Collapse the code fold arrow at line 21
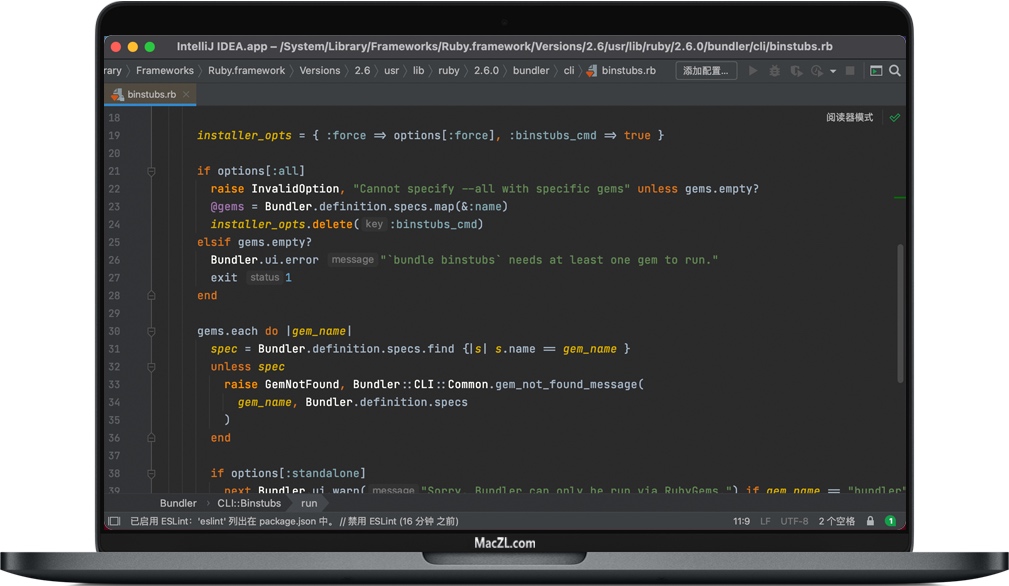Image resolution: width=1009 pixels, height=586 pixels. 151,170
